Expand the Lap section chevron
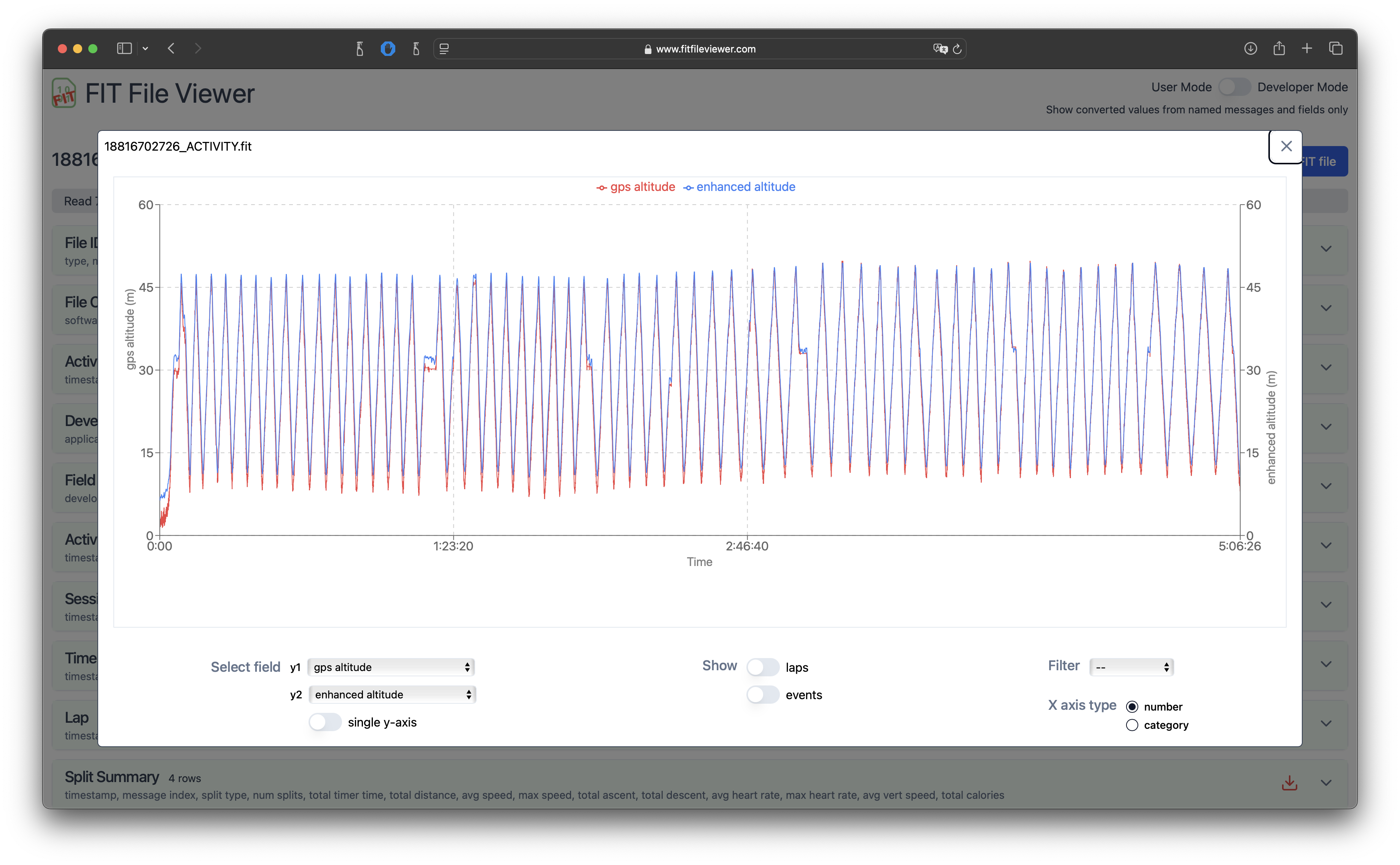The height and width of the screenshot is (865, 1400). tap(1325, 724)
